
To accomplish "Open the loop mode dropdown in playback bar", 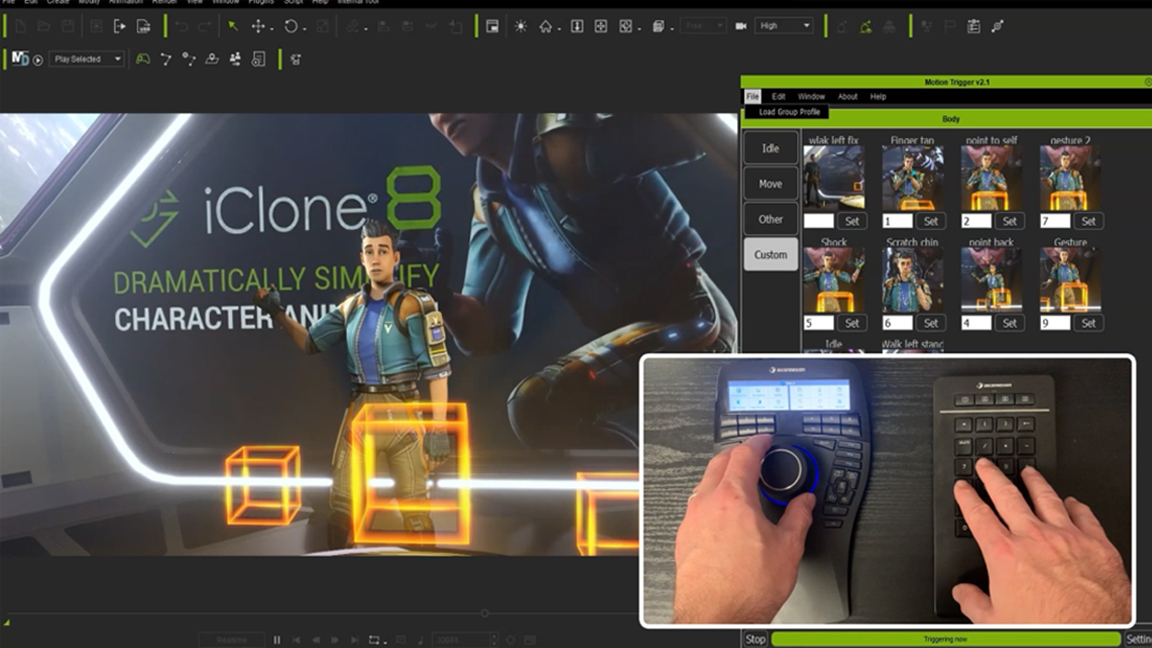I will click(x=385, y=642).
